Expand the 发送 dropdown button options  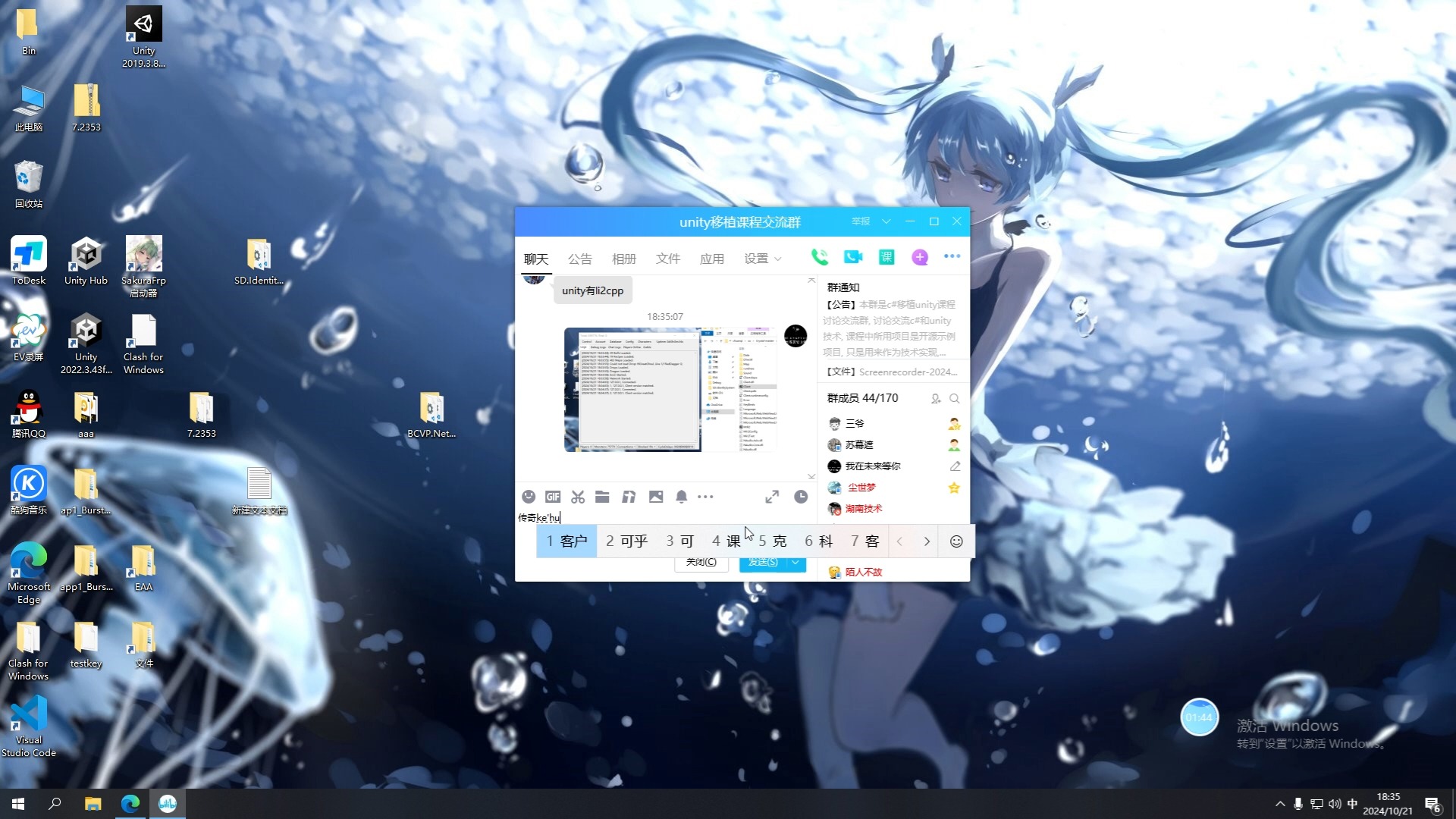click(796, 562)
